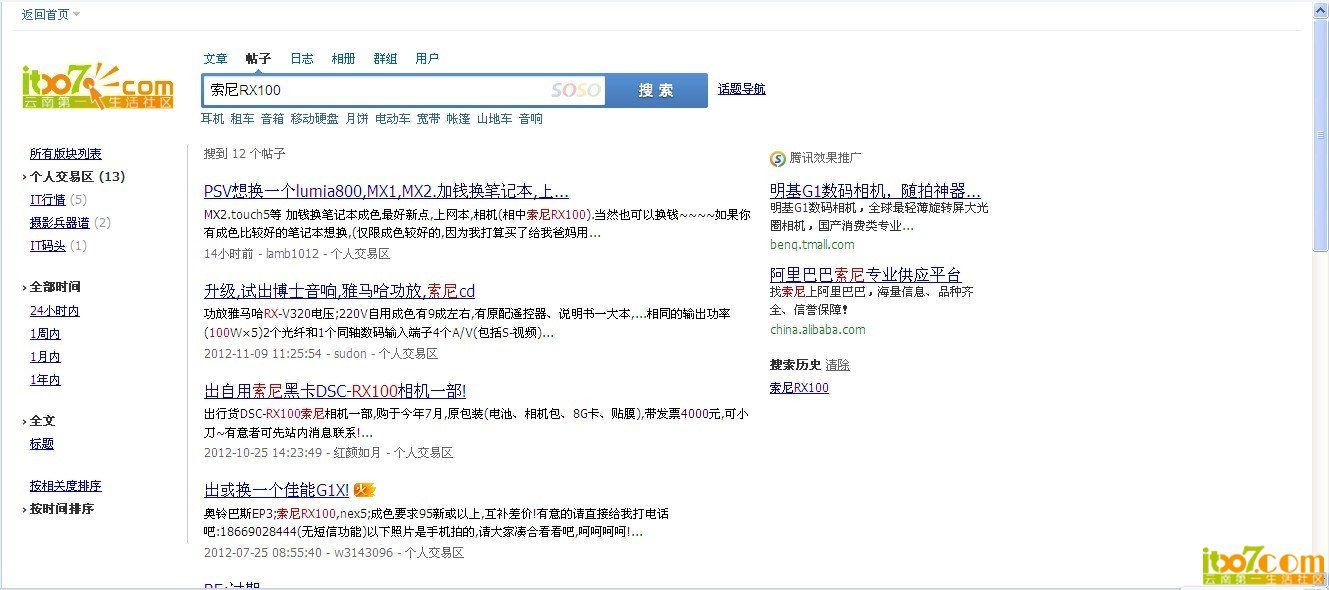Select 按时间排序 sorting option
Screen dimensions: 1329x590
click(61, 509)
